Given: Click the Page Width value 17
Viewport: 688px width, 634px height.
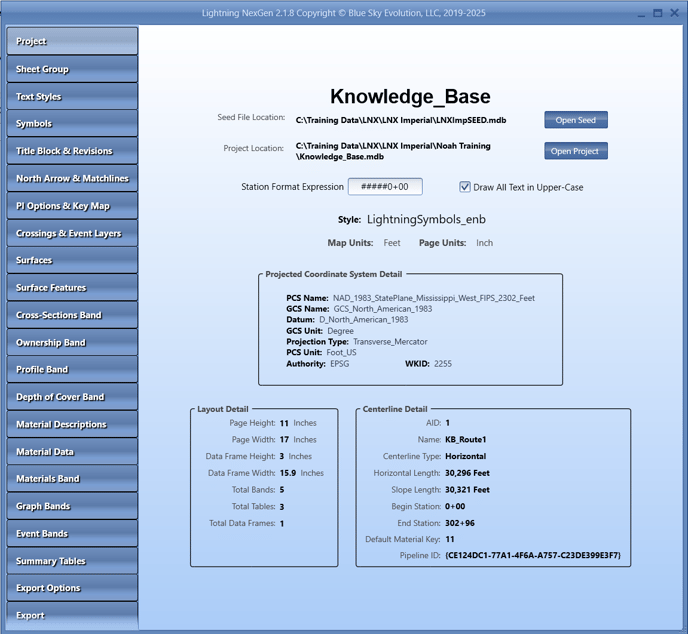Looking at the screenshot, I should click(x=284, y=440).
